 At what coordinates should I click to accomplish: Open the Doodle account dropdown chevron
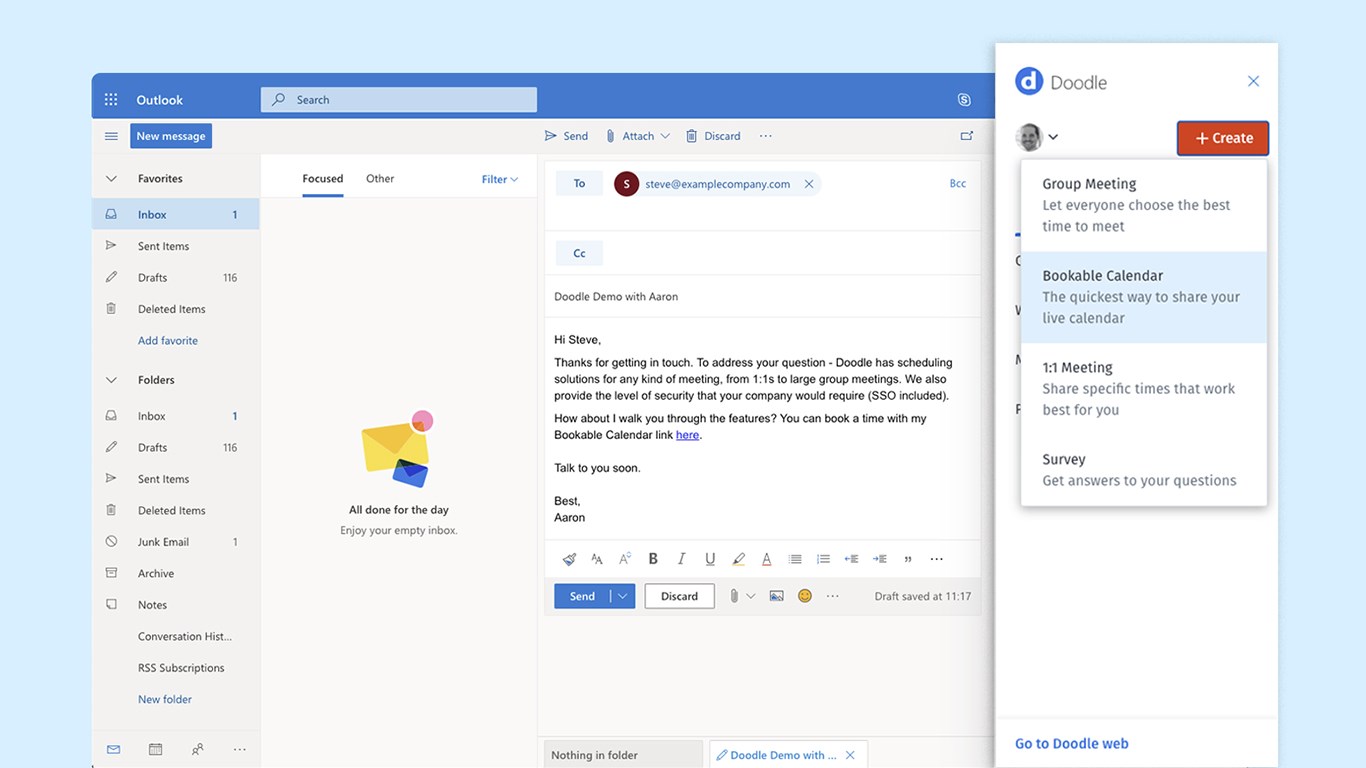tap(1053, 137)
